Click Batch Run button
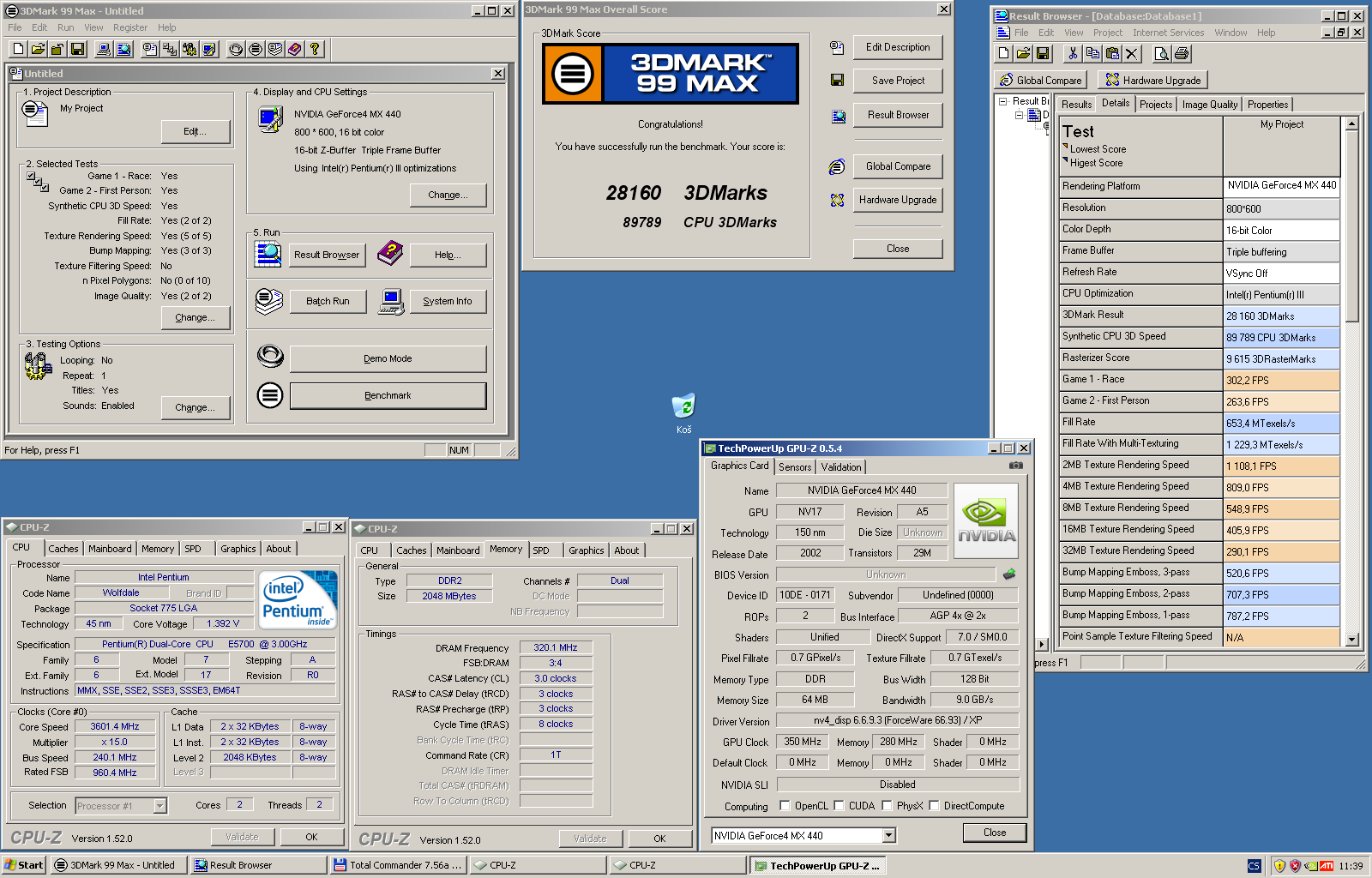This screenshot has width=1372, height=878. 328,301
